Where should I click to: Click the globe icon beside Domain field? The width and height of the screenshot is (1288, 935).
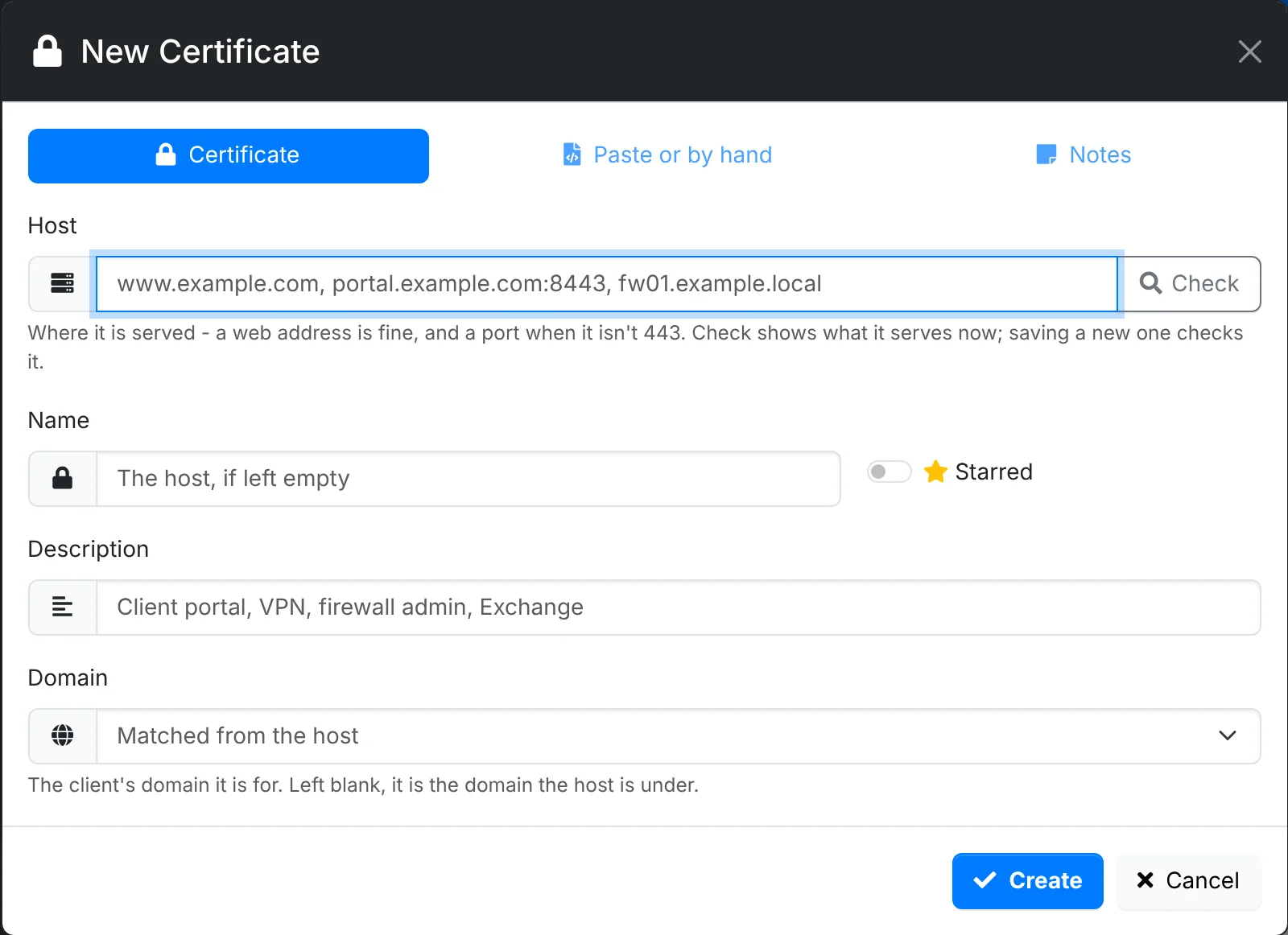point(63,735)
